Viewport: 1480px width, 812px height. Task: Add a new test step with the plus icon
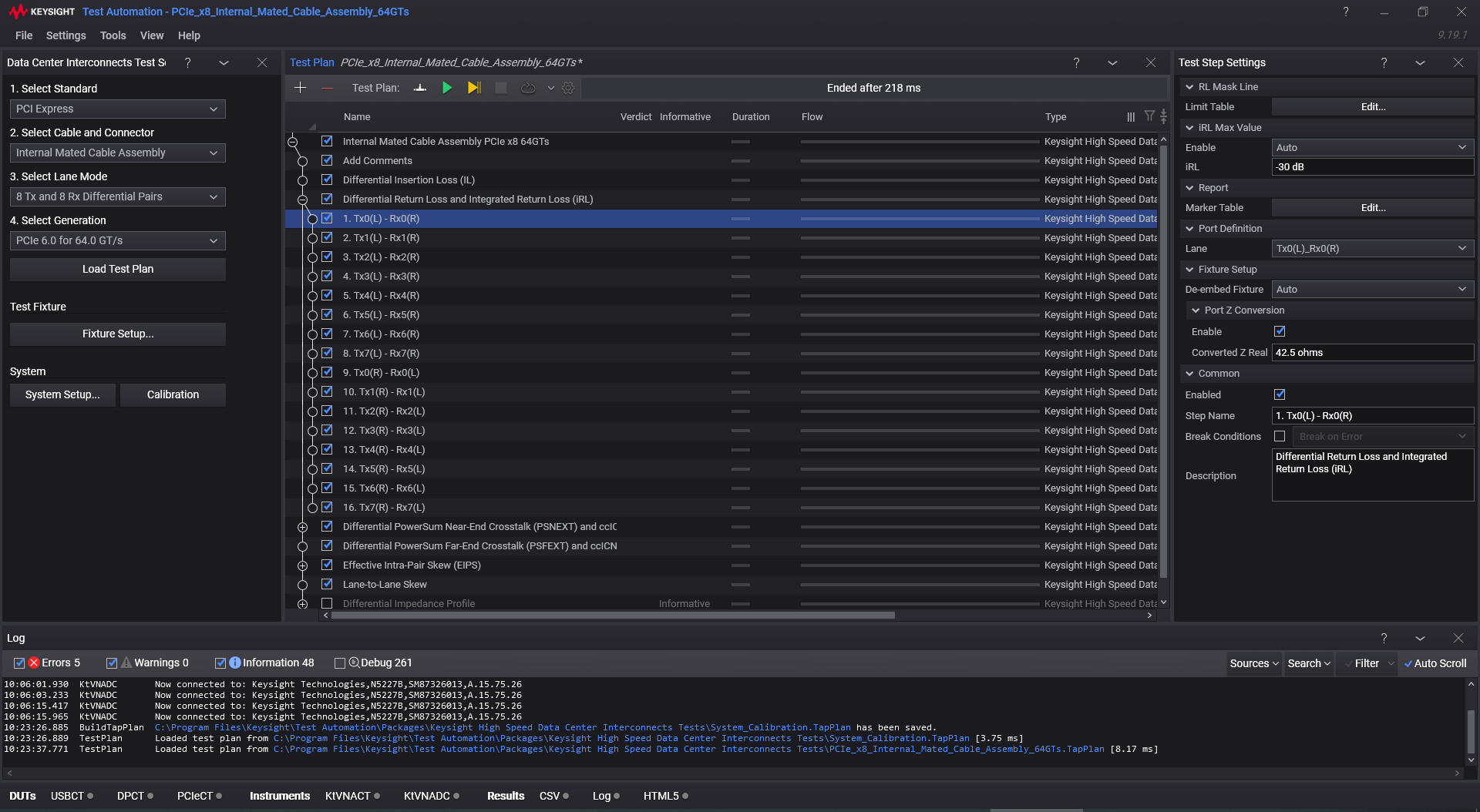[x=300, y=87]
